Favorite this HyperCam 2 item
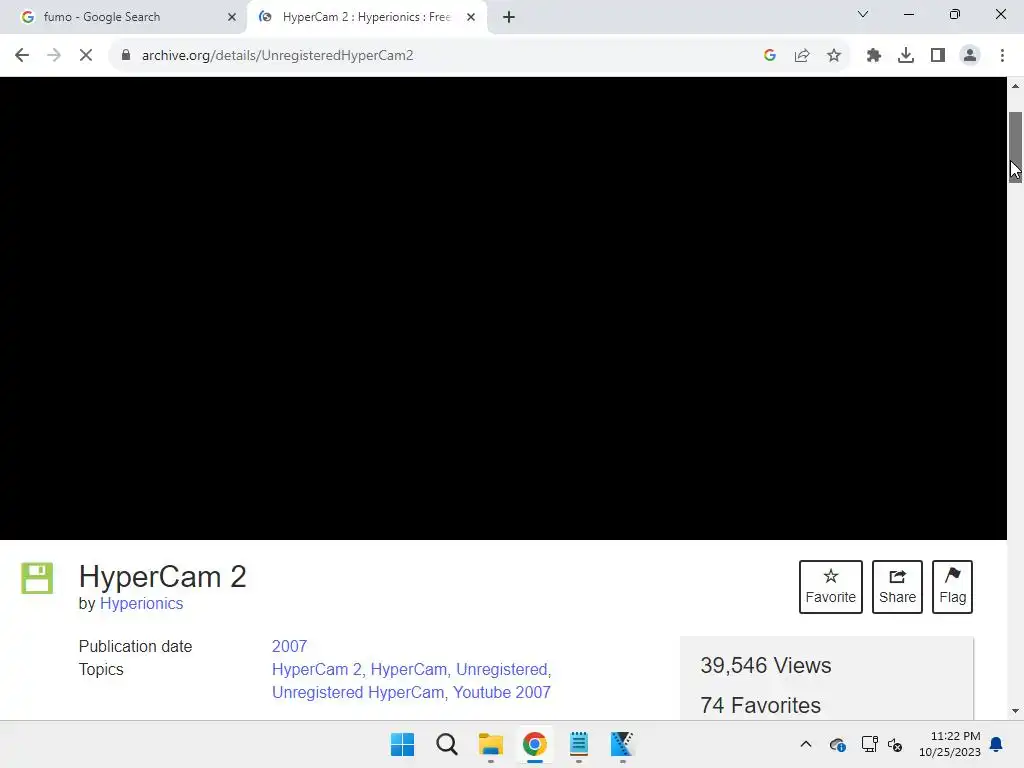Viewport: 1024px width, 768px height. point(831,586)
